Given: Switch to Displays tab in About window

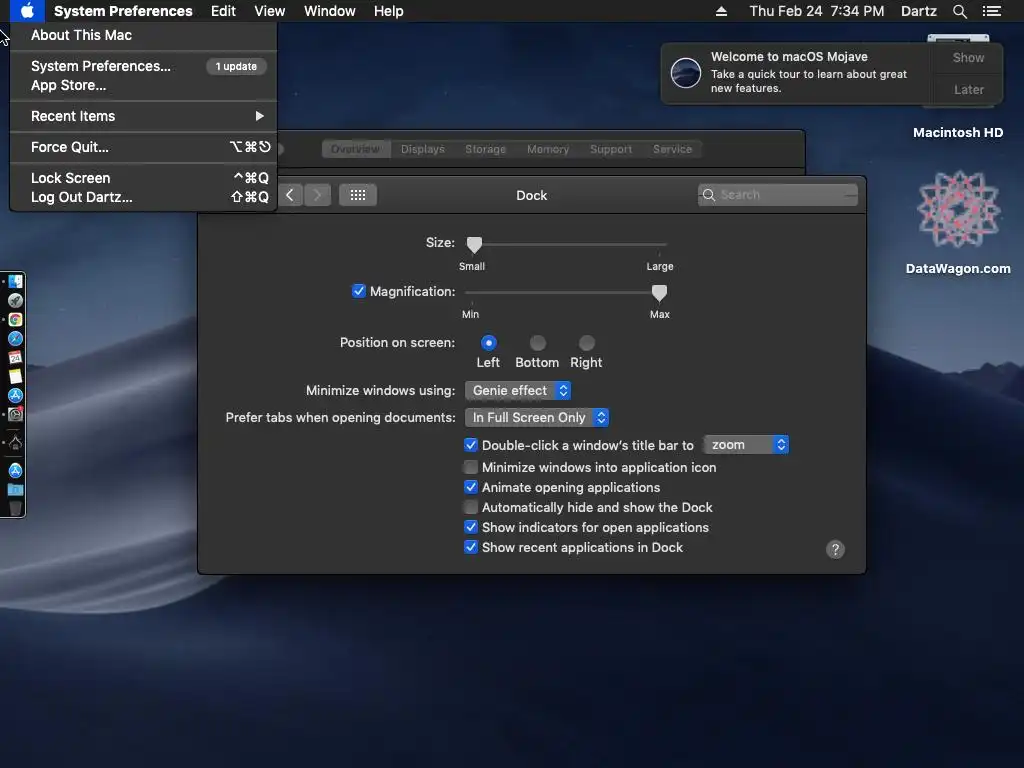Looking at the screenshot, I should [423, 149].
